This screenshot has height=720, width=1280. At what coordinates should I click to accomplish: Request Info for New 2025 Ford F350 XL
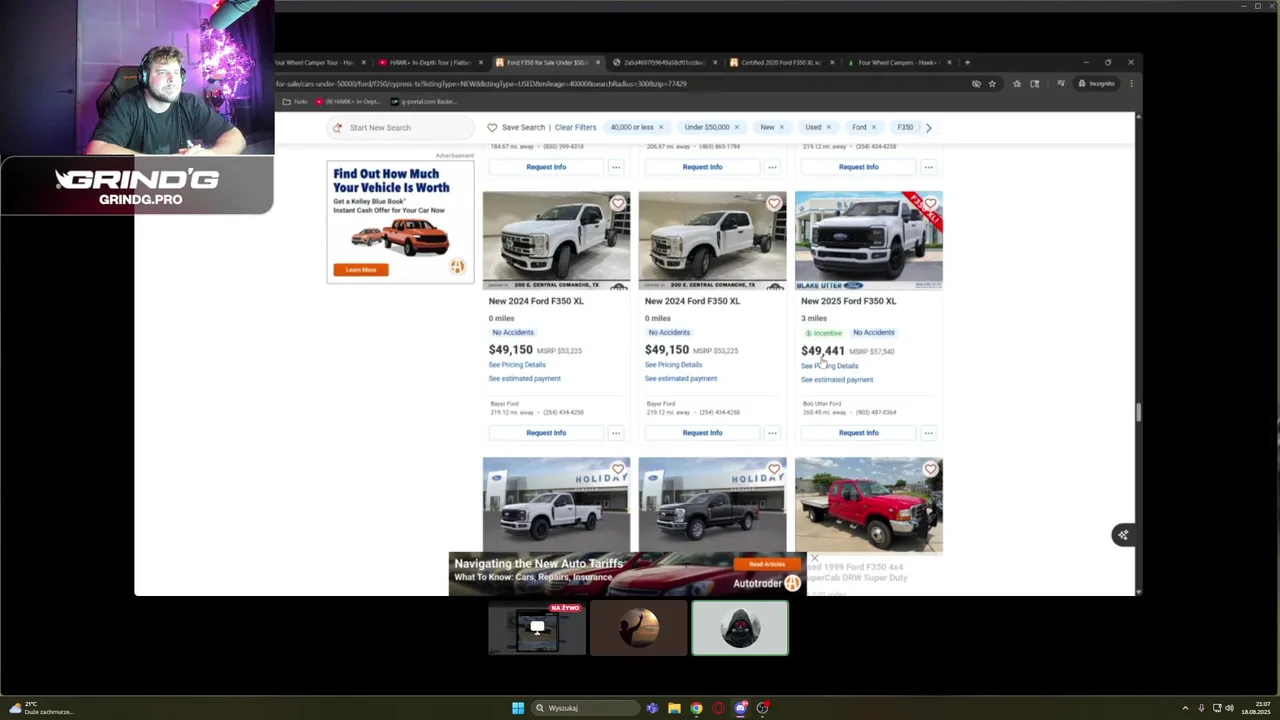[x=858, y=433]
